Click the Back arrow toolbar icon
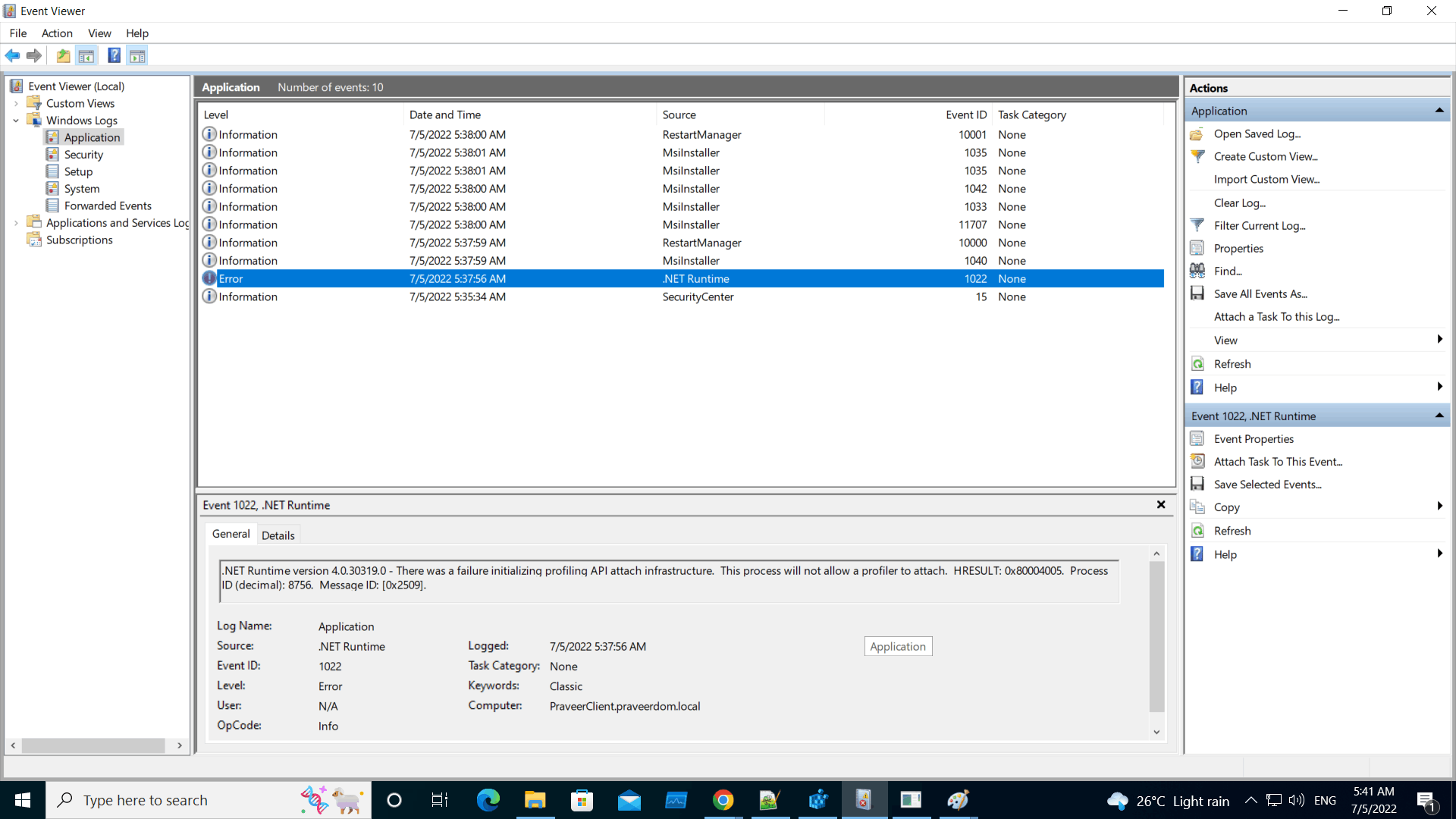The image size is (1456, 819). coord(12,55)
